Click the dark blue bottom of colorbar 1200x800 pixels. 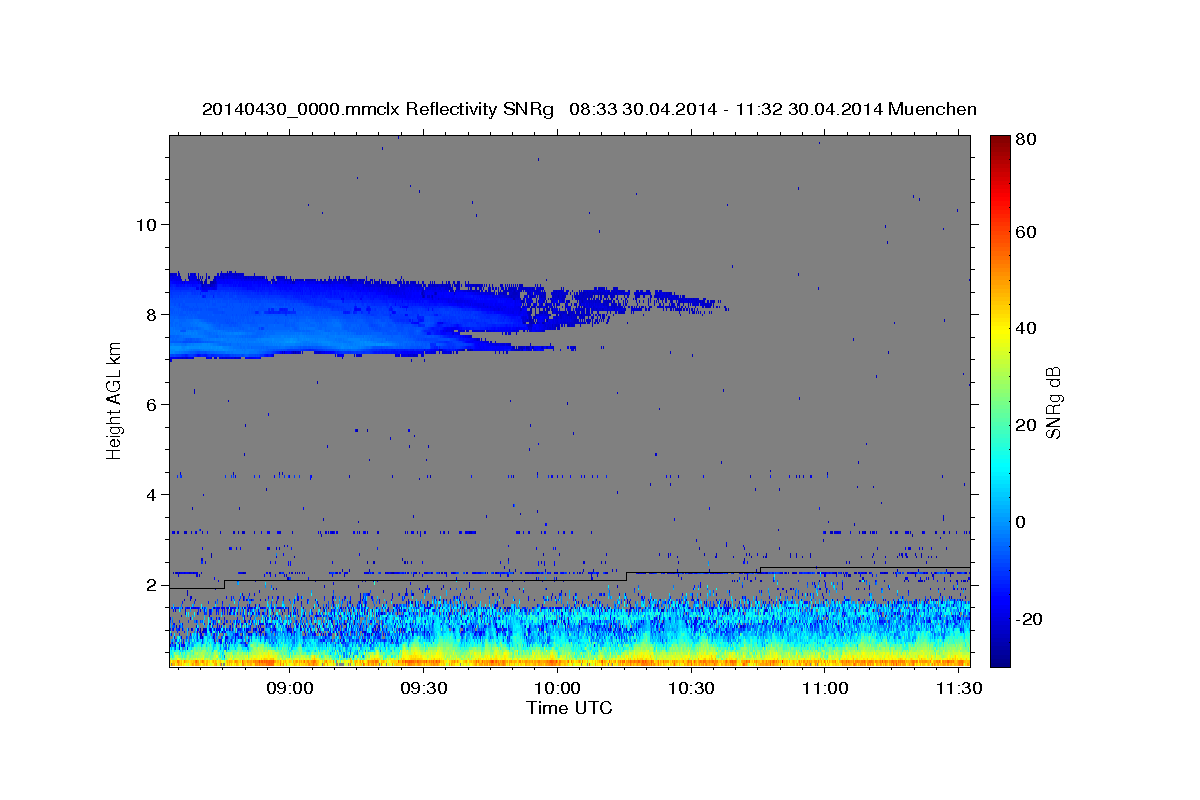[x=999, y=655]
